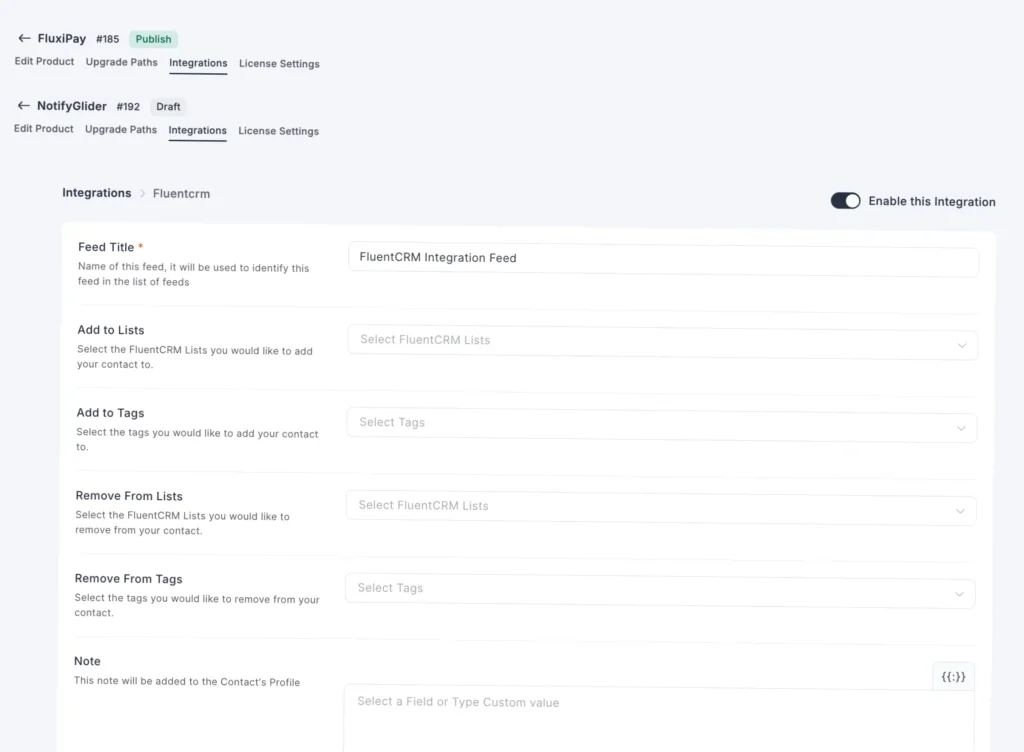Click the Draft badge beside NotifyGlider

167,106
